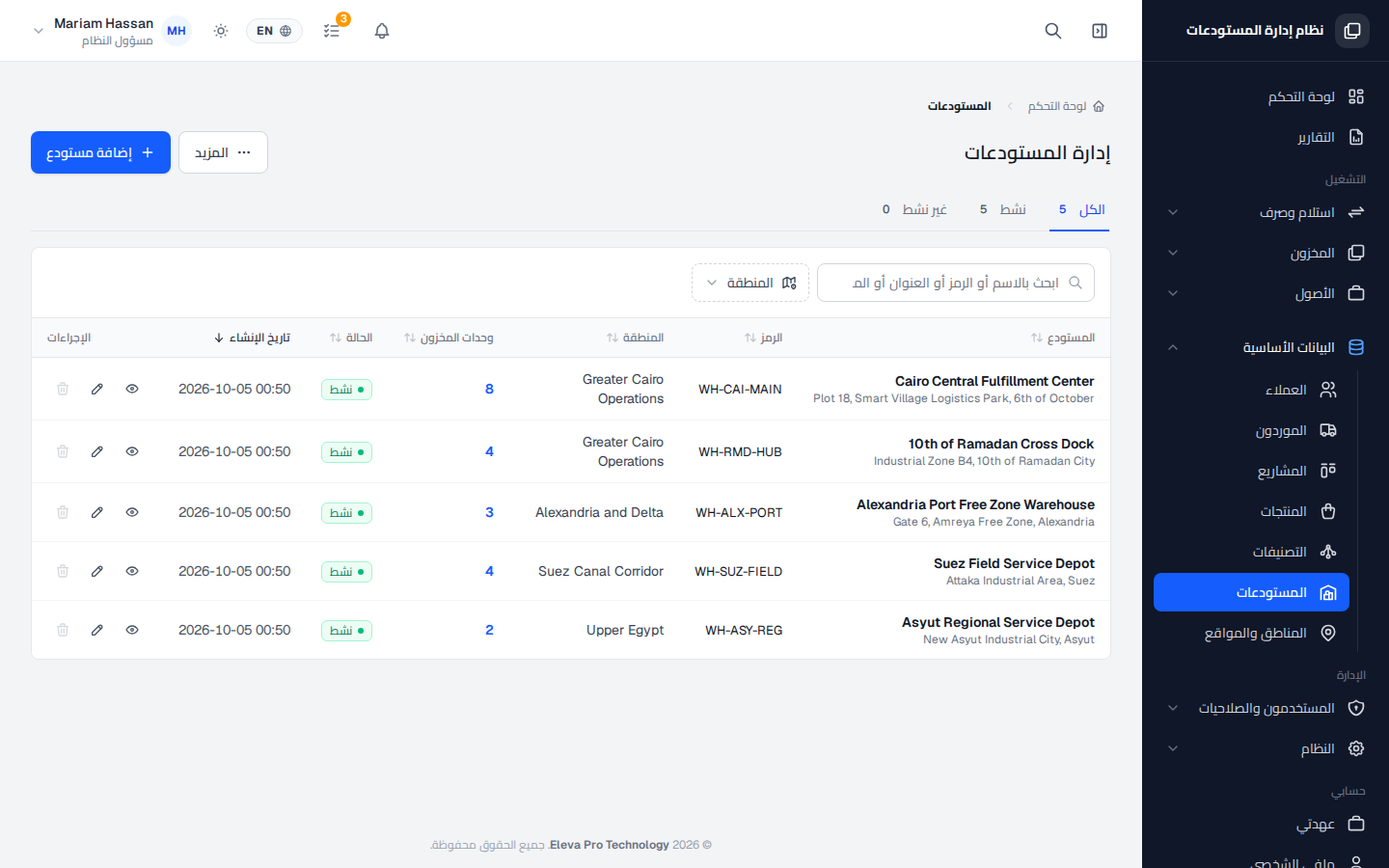
Task: Open the task checklist icon with badge
Action: pyautogui.click(x=332, y=31)
